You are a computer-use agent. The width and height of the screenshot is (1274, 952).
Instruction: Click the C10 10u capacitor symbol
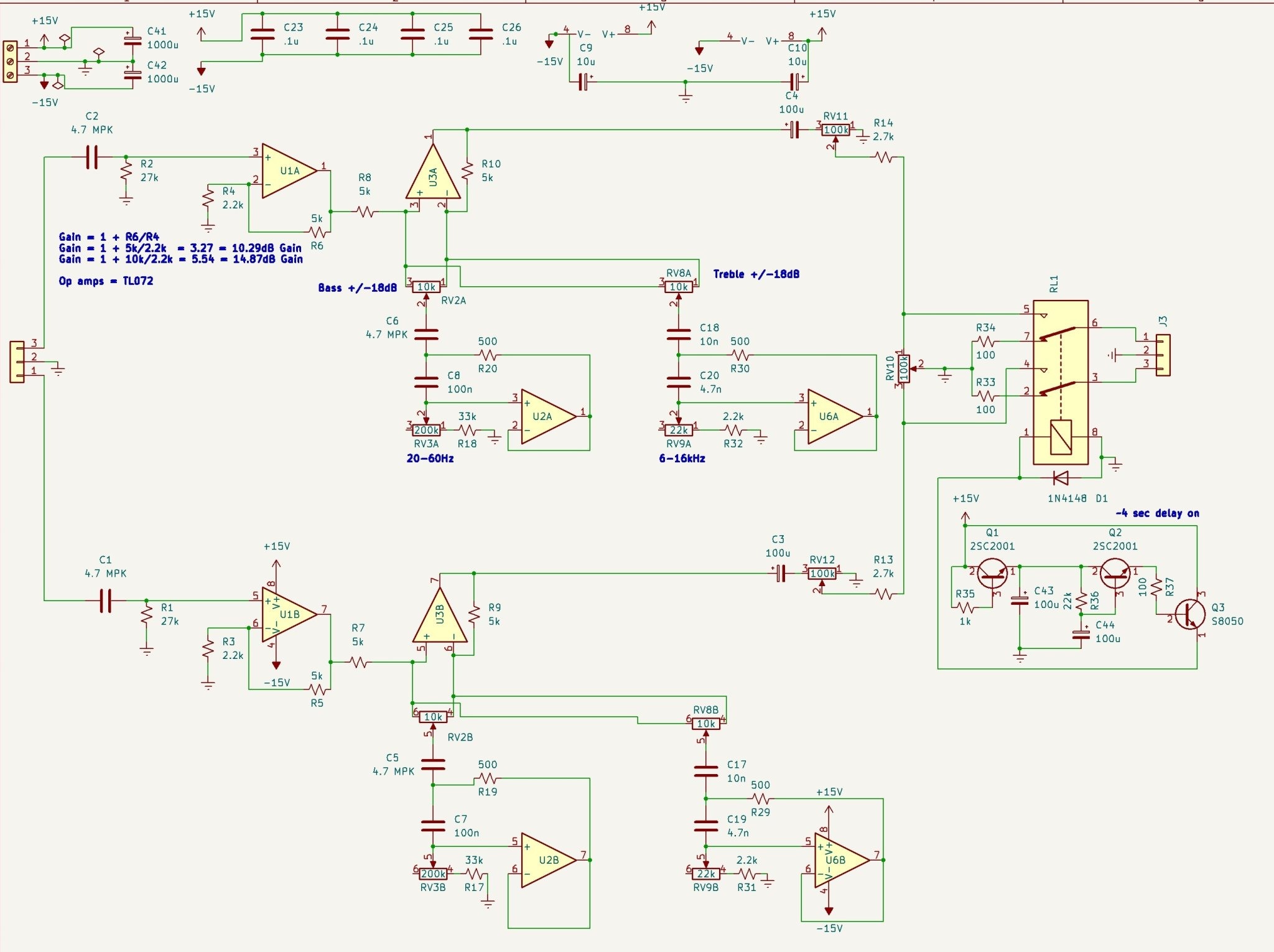[794, 82]
